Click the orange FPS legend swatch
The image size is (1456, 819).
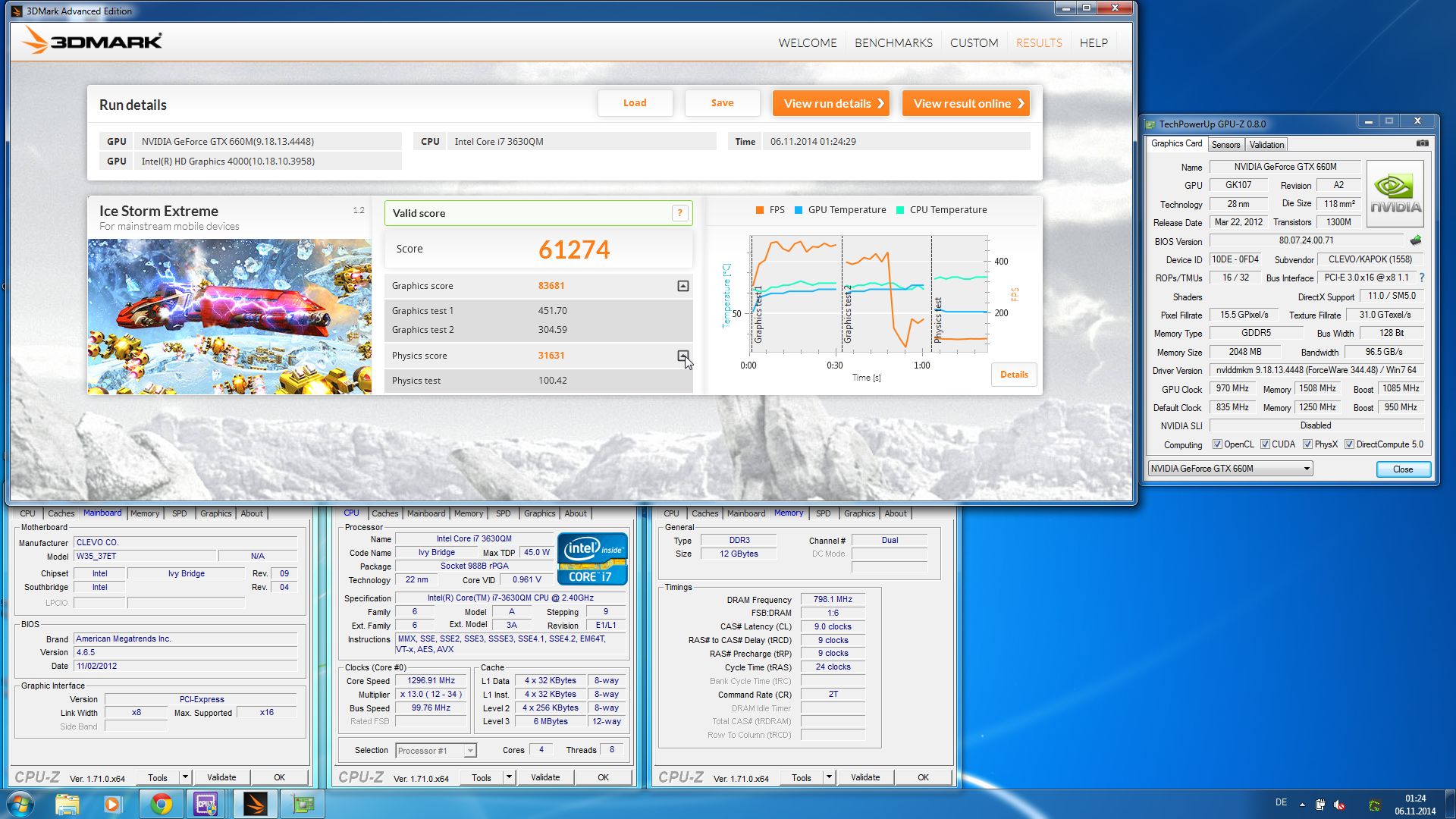coord(760,210)
